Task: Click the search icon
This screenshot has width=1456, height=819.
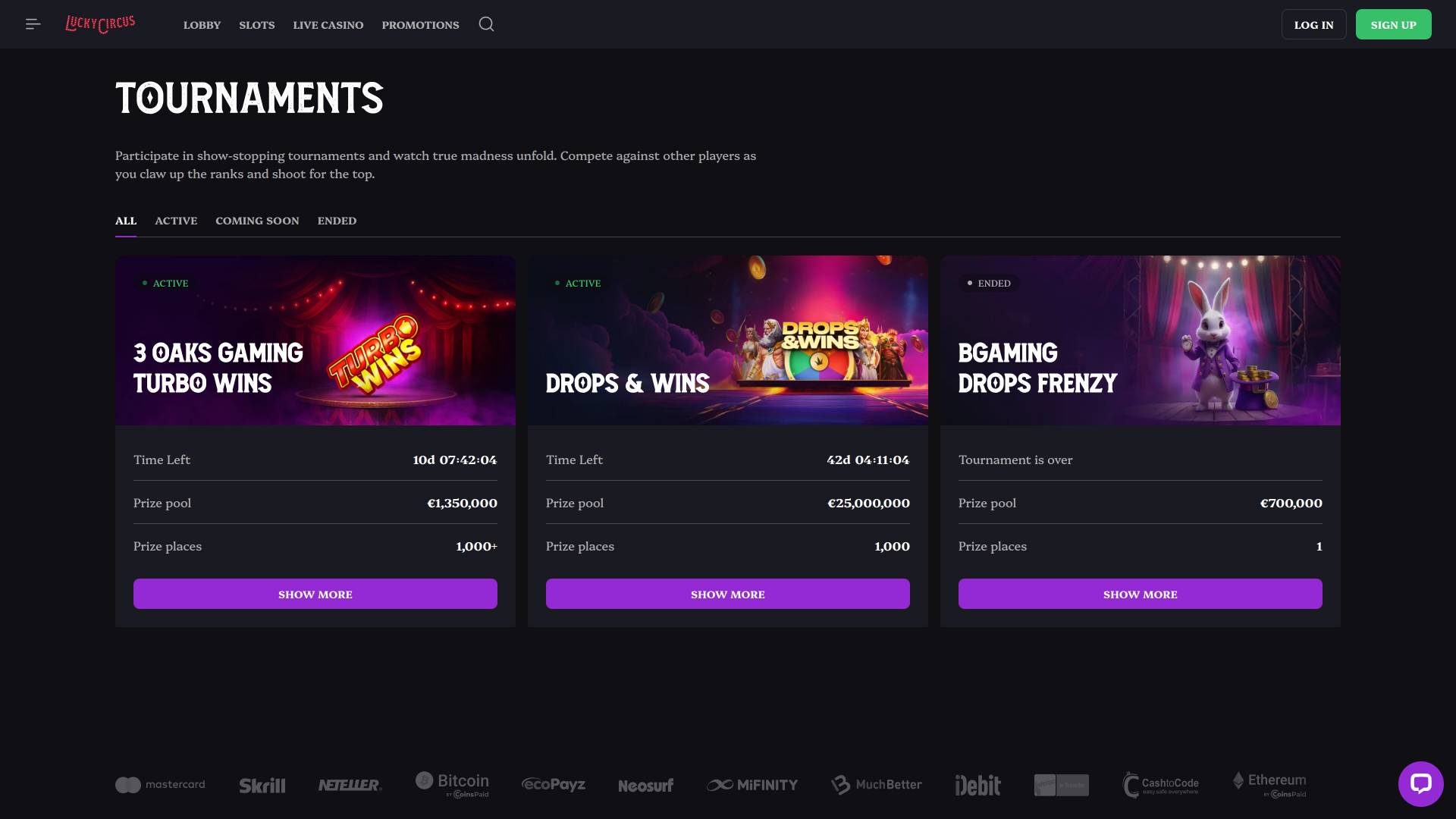Action: coord(486,24)
